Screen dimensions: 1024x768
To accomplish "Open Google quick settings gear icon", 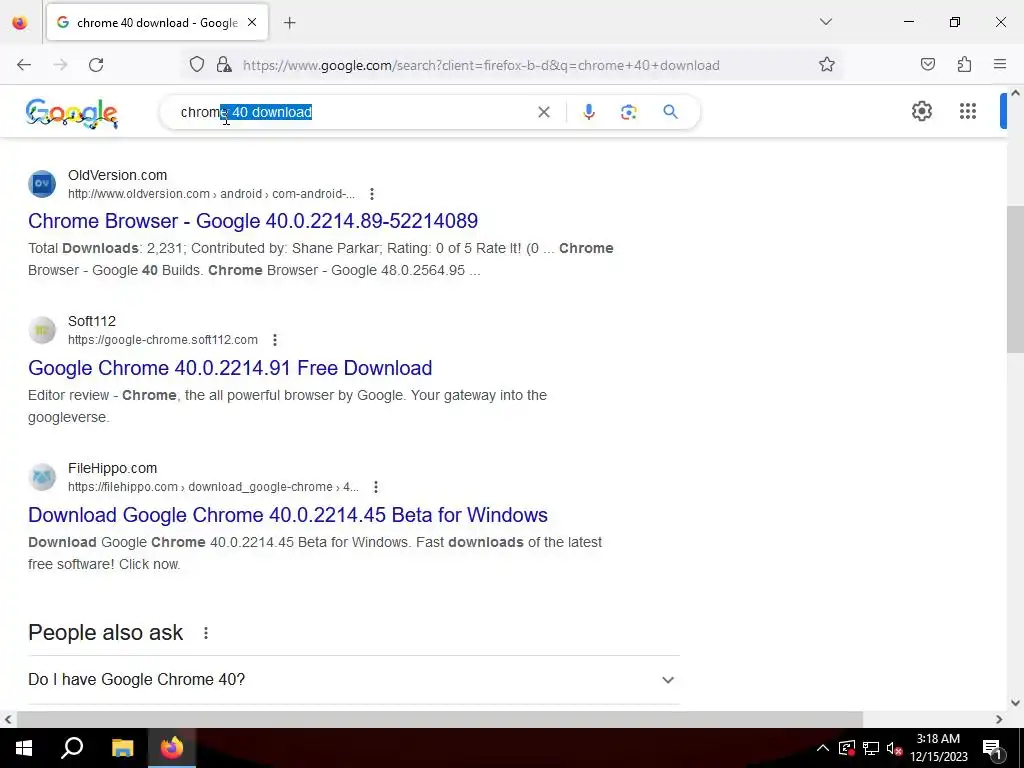I will point(921,111).
